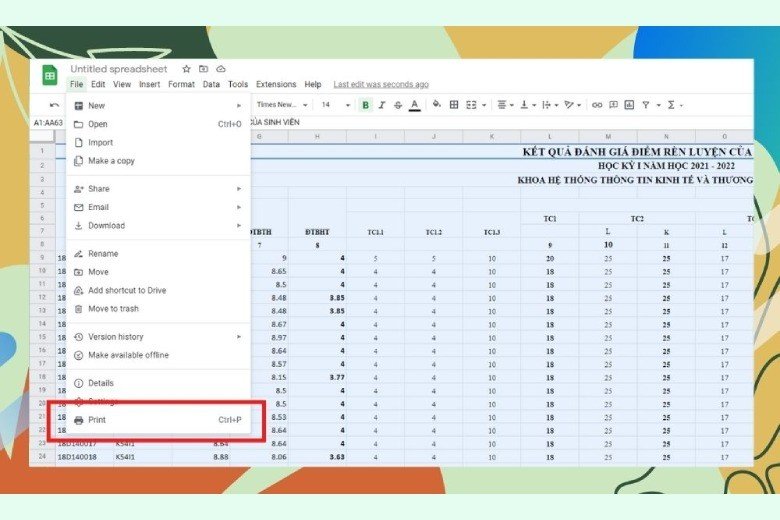
Task: Open the Help menu
Action: 313,84
